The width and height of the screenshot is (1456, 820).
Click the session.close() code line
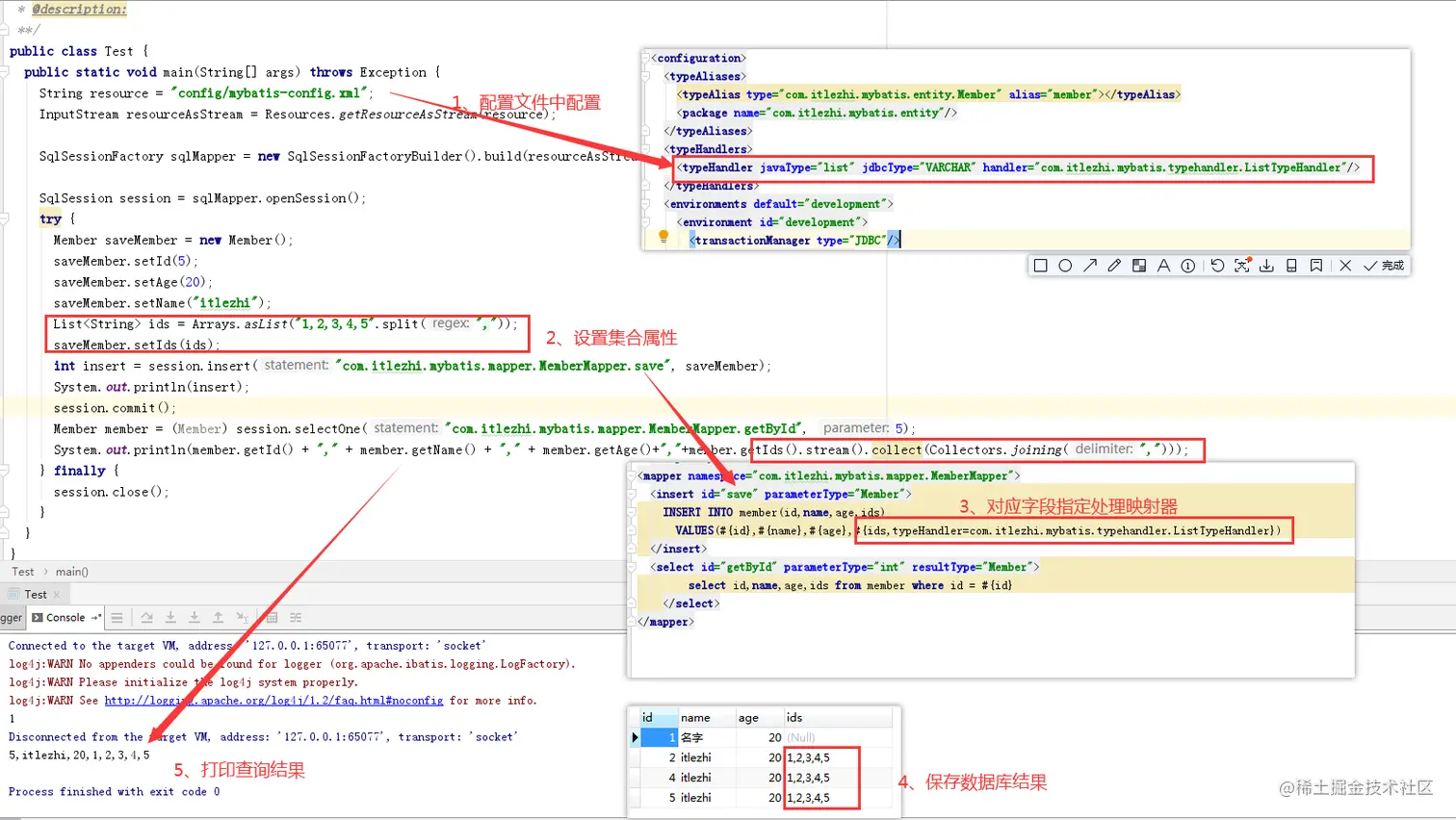(x=111, y=492)
